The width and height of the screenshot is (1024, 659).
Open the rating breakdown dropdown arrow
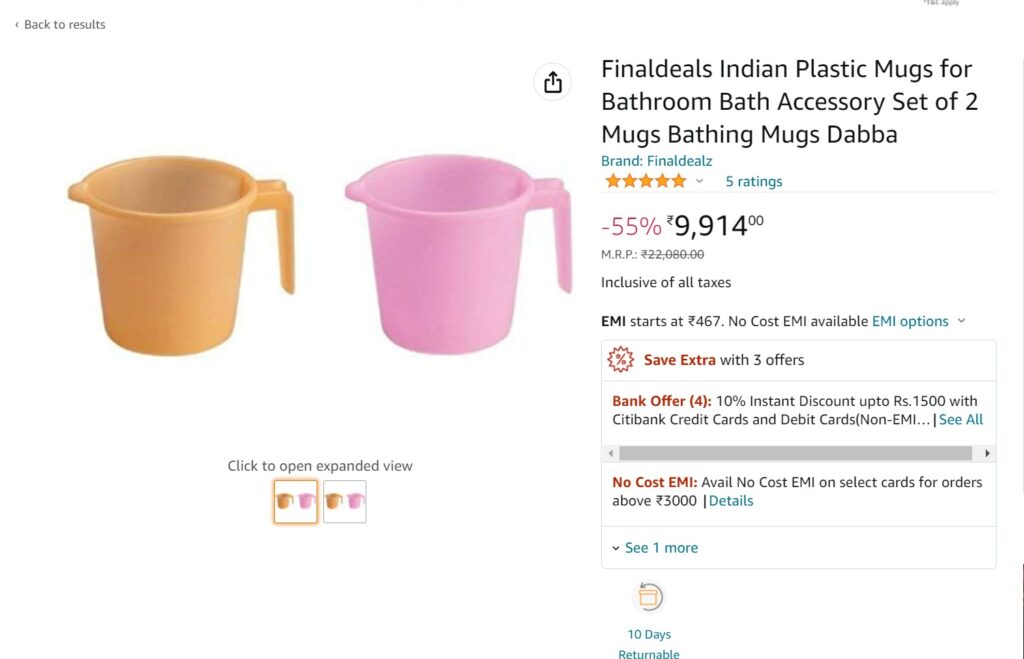click(699, 182)
